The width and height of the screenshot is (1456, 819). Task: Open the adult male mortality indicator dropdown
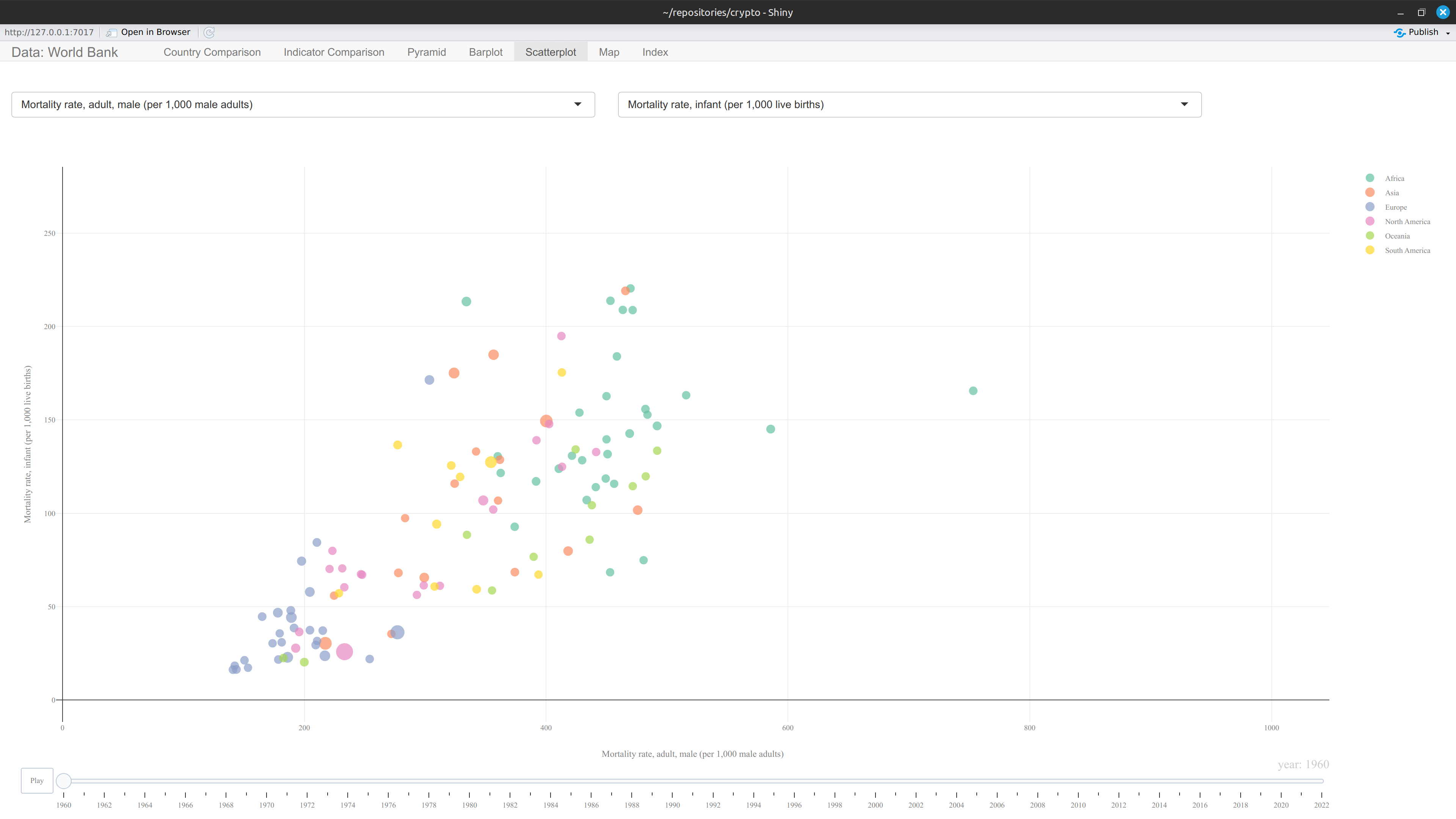pos(303,105)
